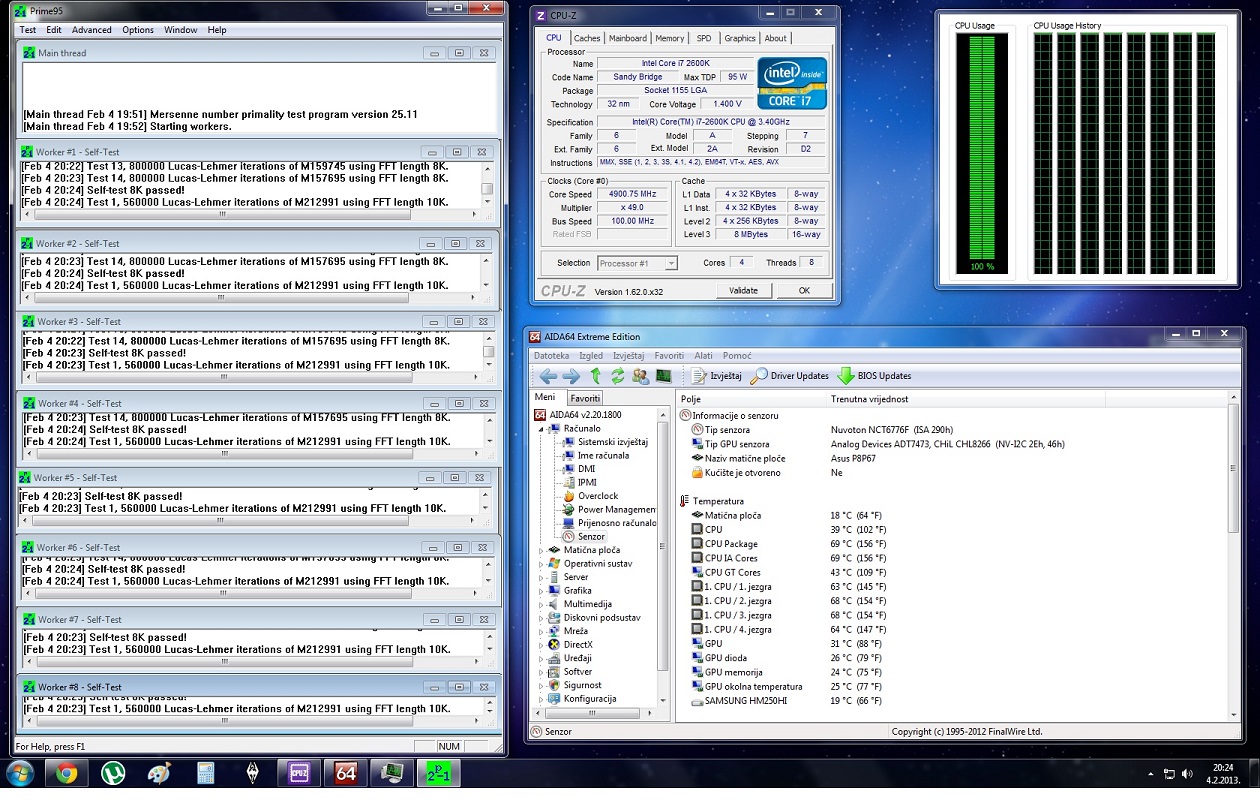
Task: Click the green up-level arrow in AIDA64
Action: tap(596, 376)
